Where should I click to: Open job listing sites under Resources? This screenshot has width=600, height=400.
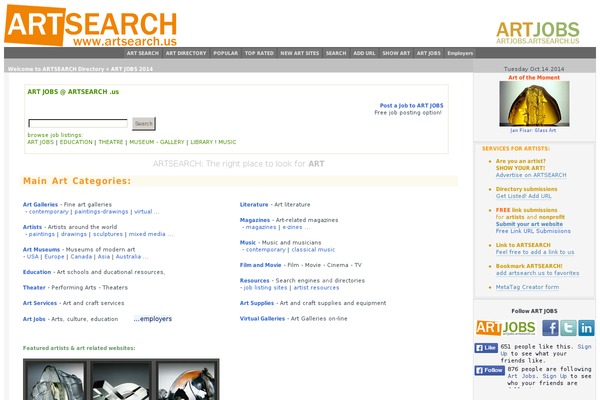[x=265, y=288]
